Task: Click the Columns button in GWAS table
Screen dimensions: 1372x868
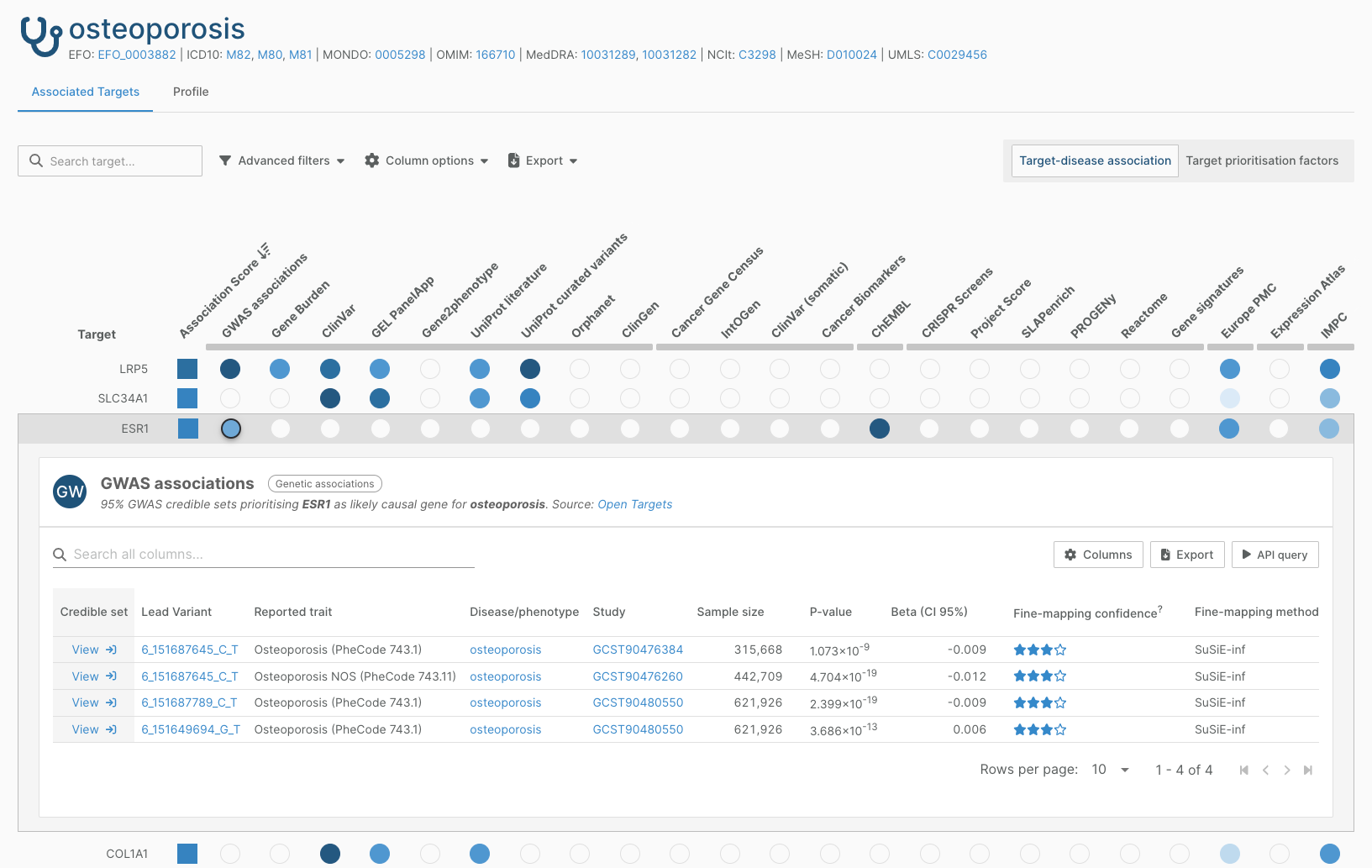Action: (x=1098, y=555)
